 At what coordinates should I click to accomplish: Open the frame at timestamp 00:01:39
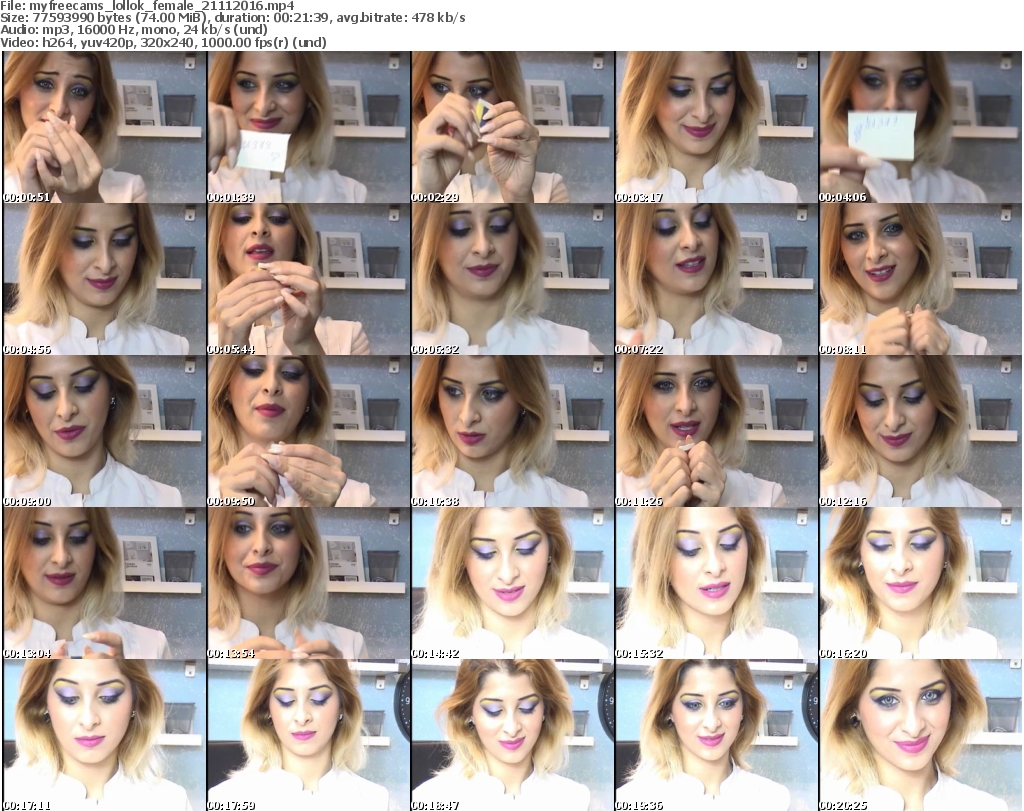309,127
